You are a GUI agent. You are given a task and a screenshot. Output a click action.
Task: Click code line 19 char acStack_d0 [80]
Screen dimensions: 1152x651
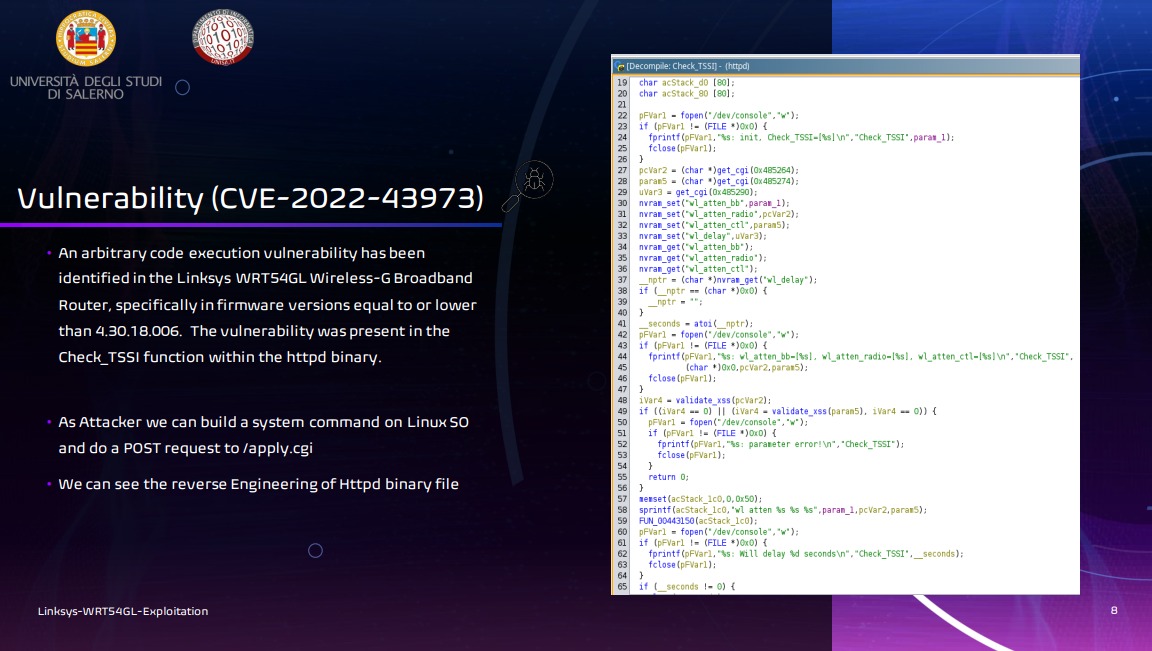pyautogui.click(x=686, y=83)
